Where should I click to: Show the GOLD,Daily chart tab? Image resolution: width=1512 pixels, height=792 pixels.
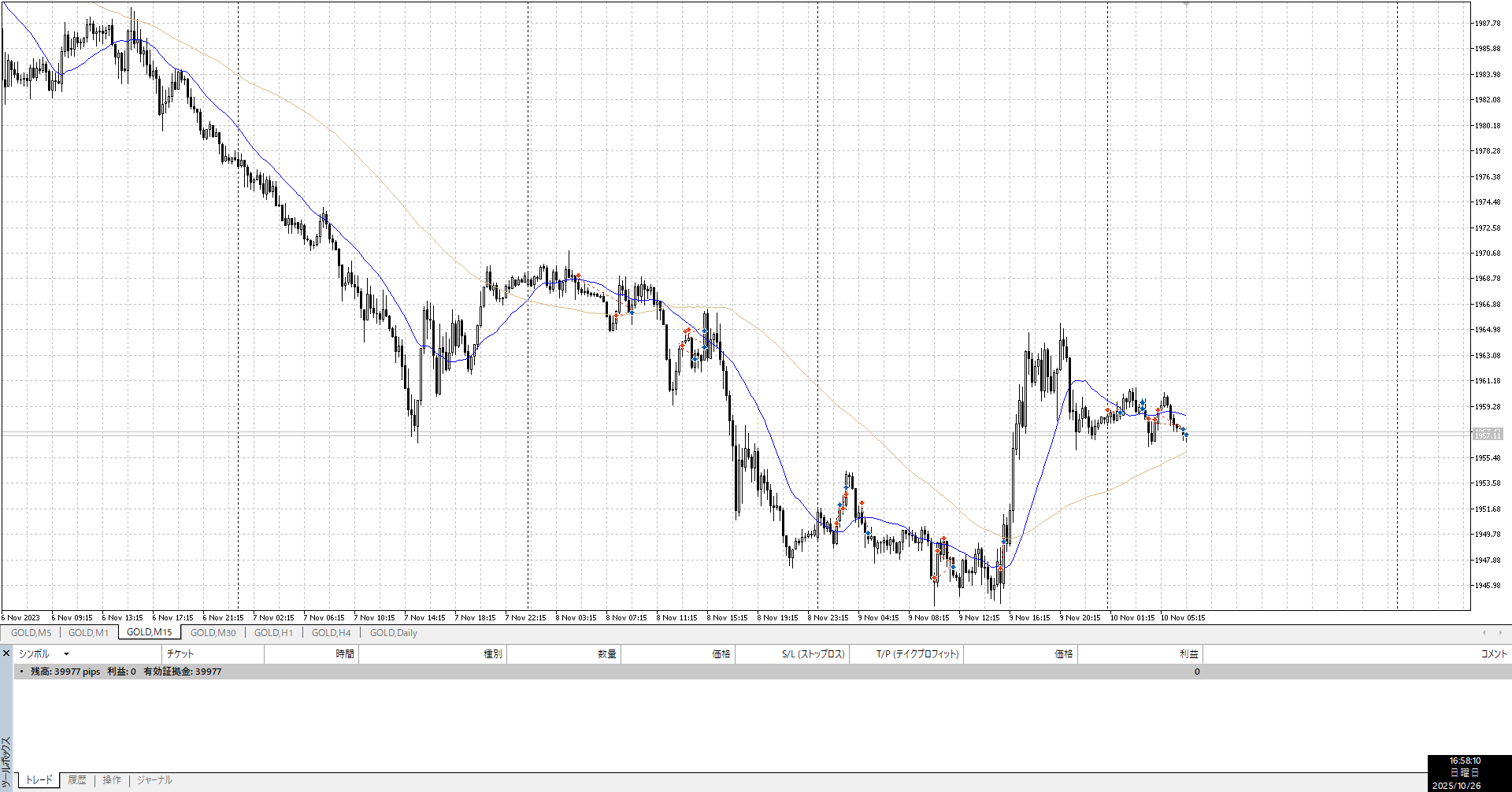393,632
